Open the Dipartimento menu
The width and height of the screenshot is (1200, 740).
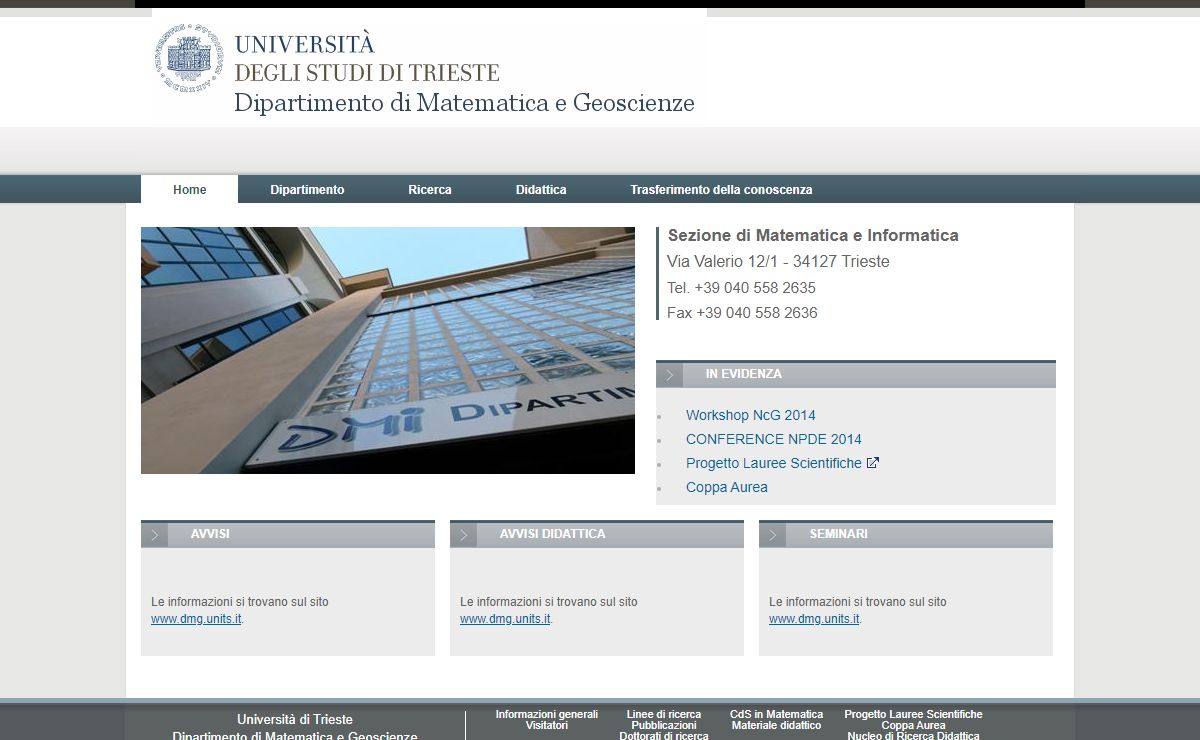tap(307, 189)
